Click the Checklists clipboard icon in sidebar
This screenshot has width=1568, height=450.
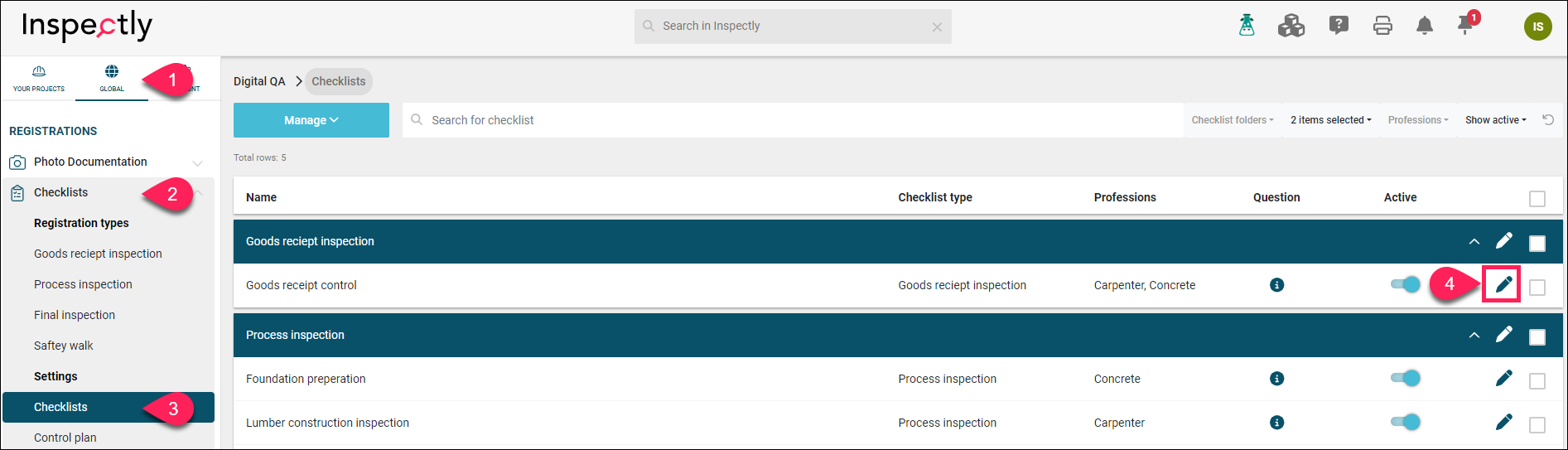click(17, 193)
